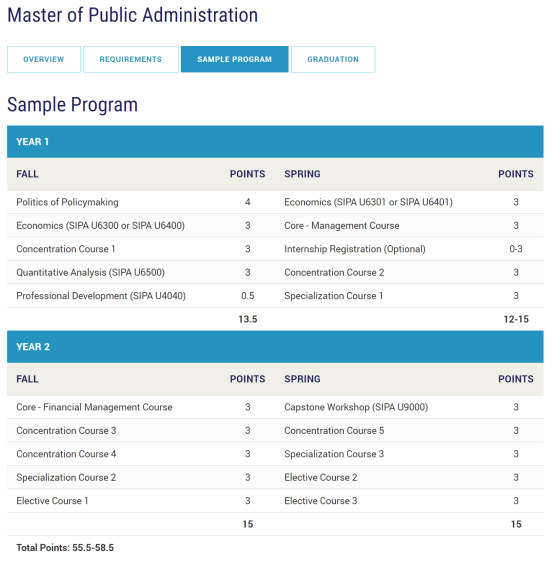The image size is (554, 565).
Task: Click 'Specialization Course 2' entry
Action: click(x=66, y=477)
